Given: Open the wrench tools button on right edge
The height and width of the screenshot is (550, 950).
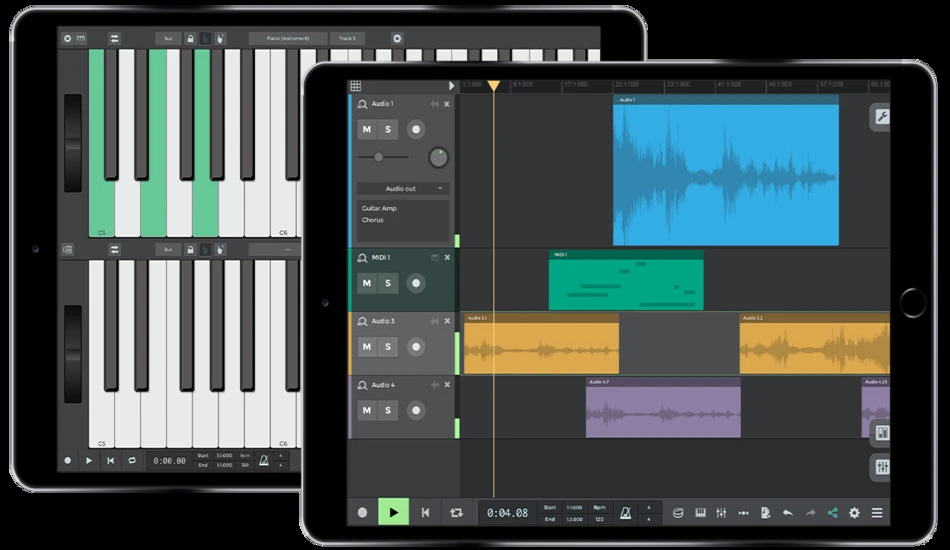Looking at the screenshot, I should [882, 118].
